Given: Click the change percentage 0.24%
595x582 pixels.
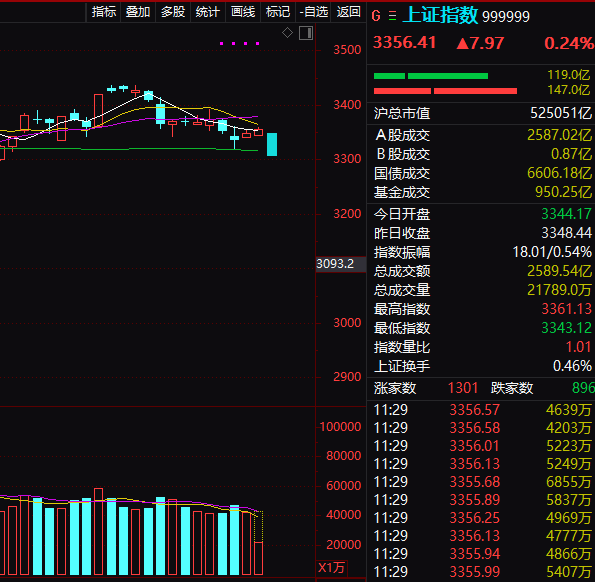Looking at the screenshot, I should [569, 43].
